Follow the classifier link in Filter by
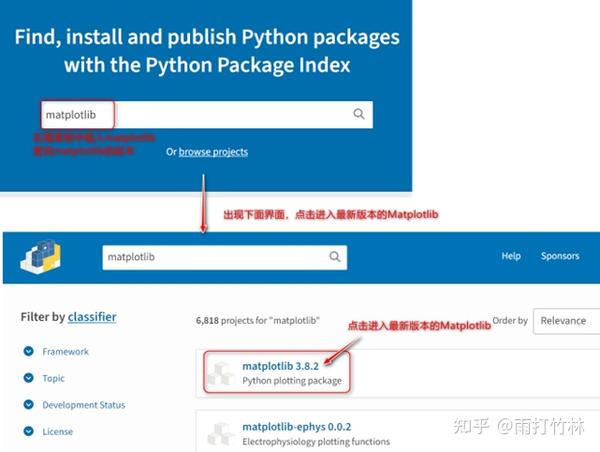Image resolution: width=600 pixels, height=452 pixels. pyautogui.click(x=92, y=317)
